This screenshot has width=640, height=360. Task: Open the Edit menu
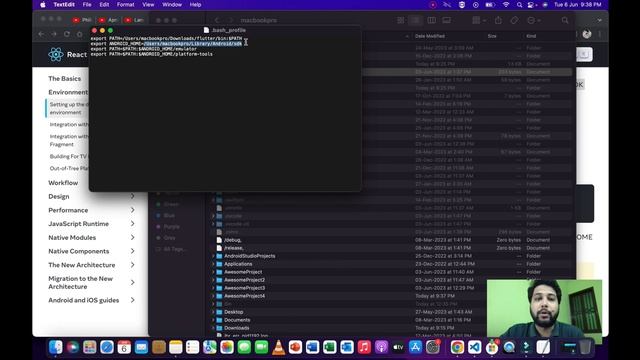pos(104,4)
